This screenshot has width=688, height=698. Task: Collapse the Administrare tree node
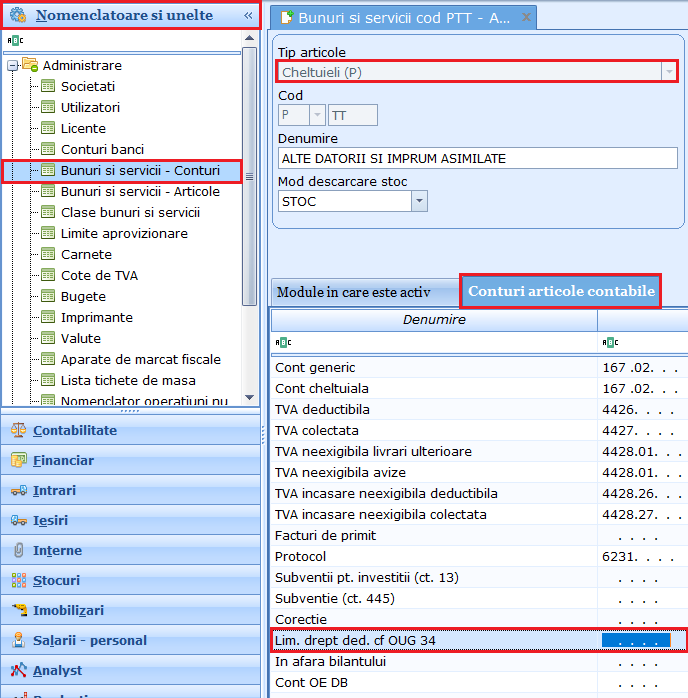(x=12, y=66)
